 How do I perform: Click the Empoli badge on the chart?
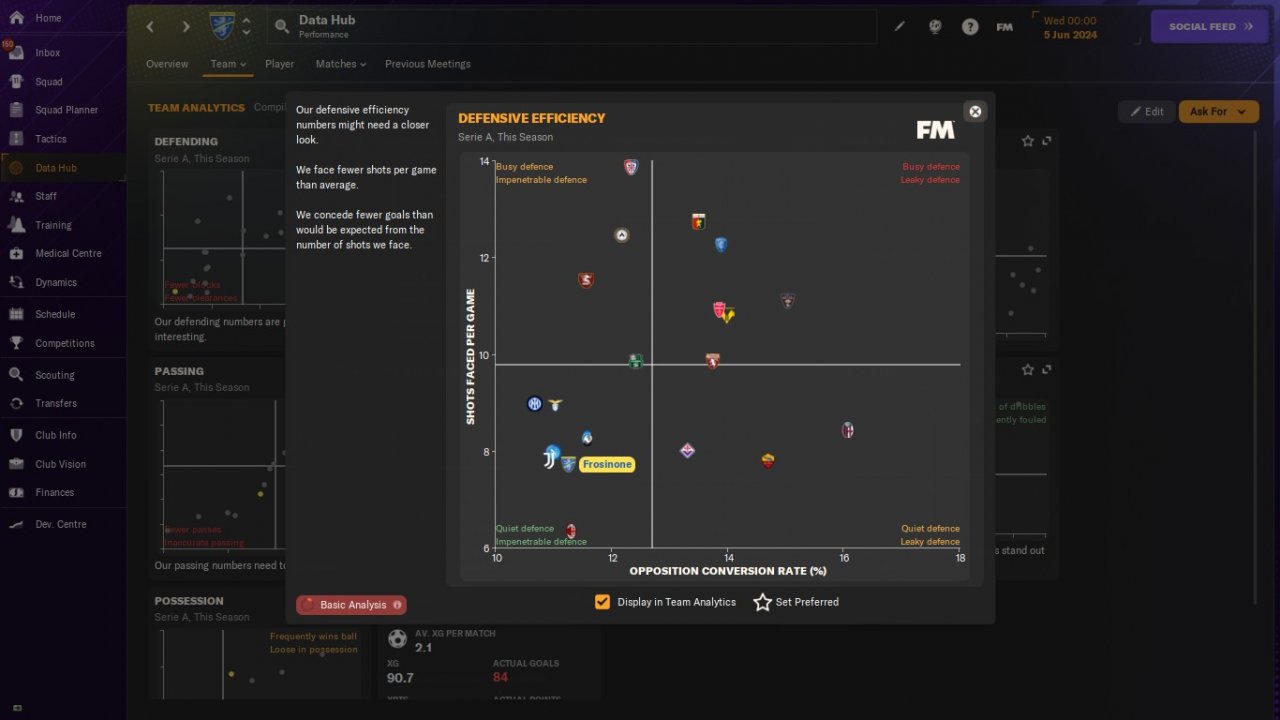click(720, 244)
